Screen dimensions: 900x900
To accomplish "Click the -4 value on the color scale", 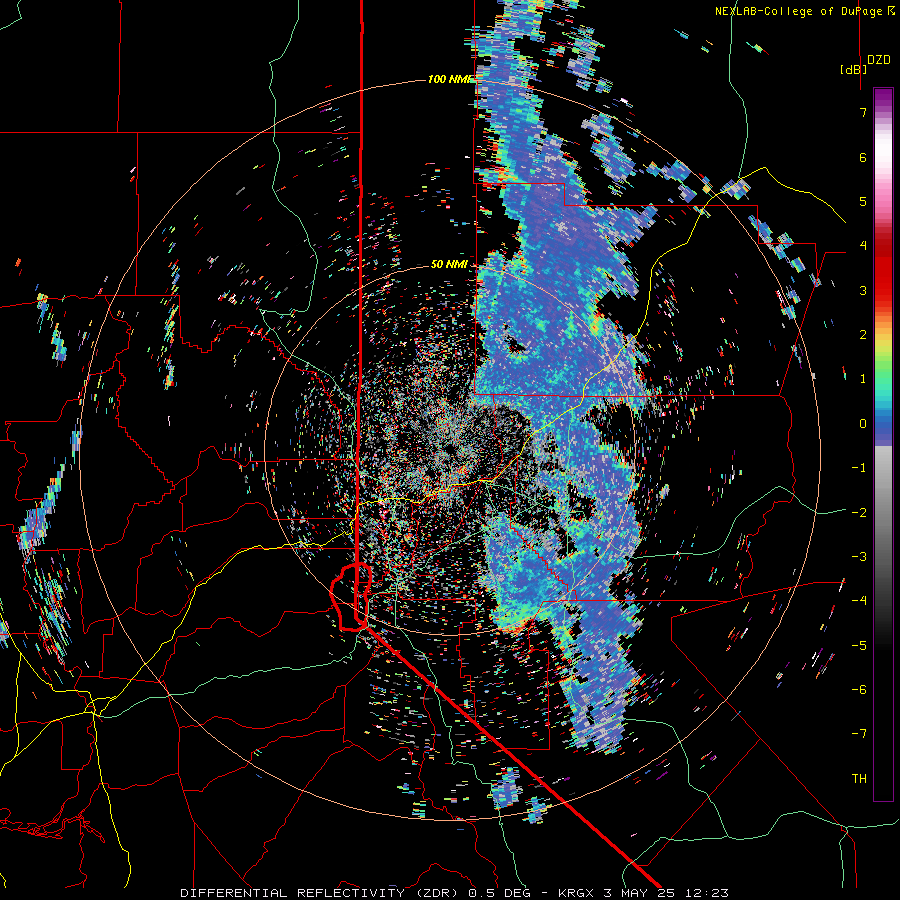I will 859,601.
